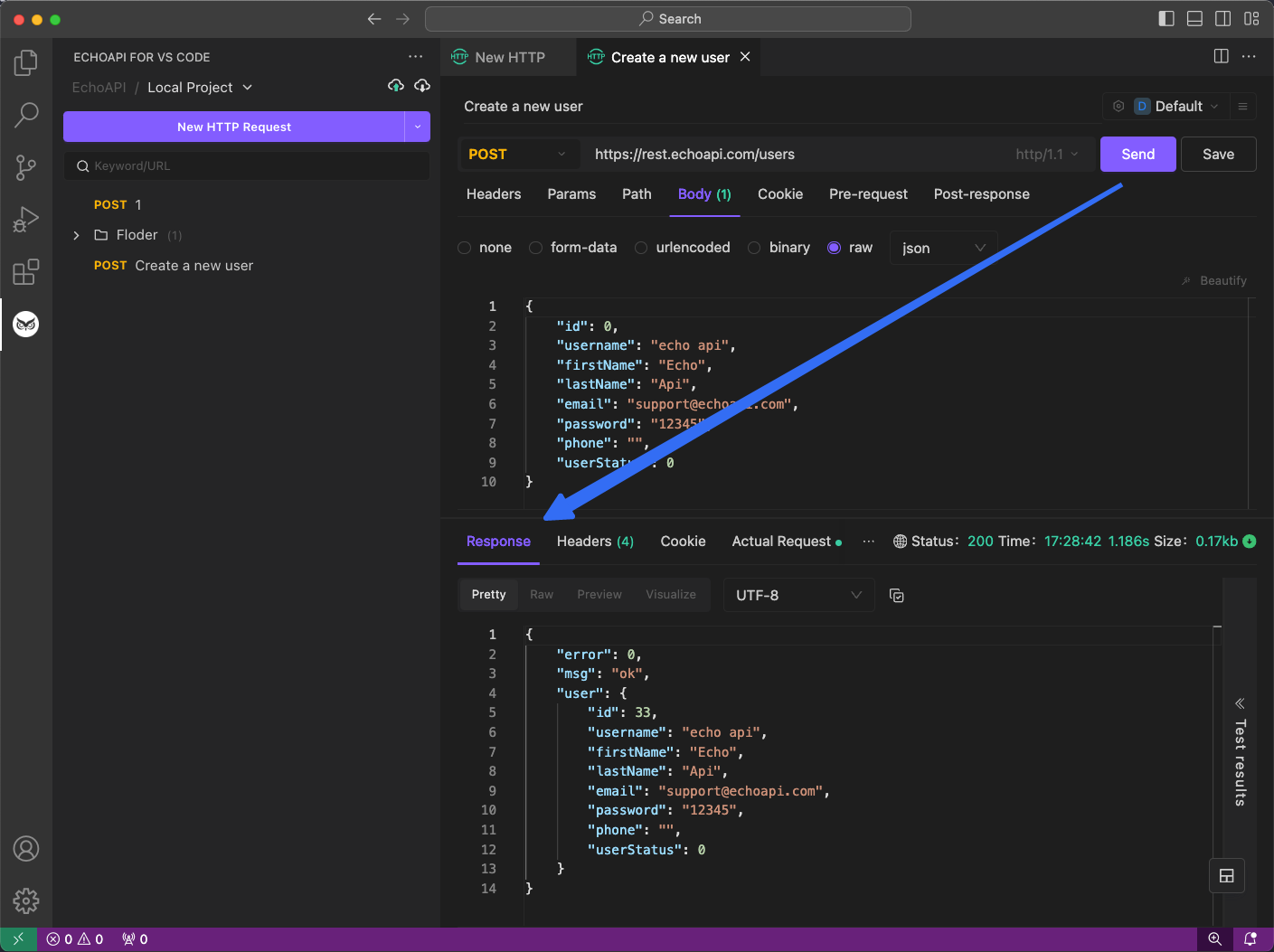Open the Headers request tab

[x=494, y=193]
